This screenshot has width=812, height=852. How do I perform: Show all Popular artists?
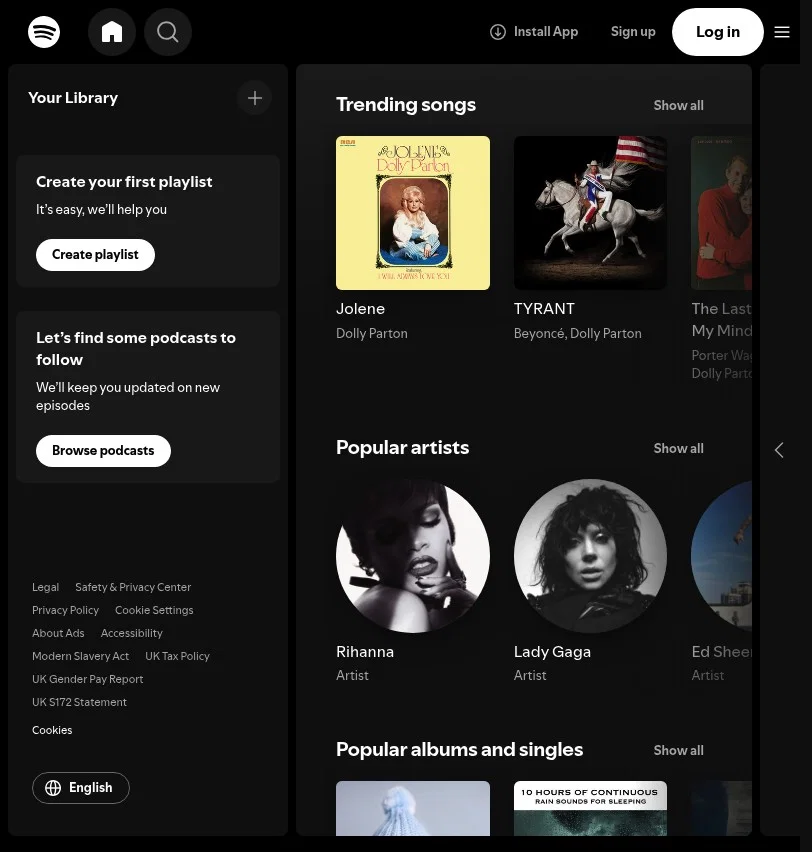click(678, 448)
